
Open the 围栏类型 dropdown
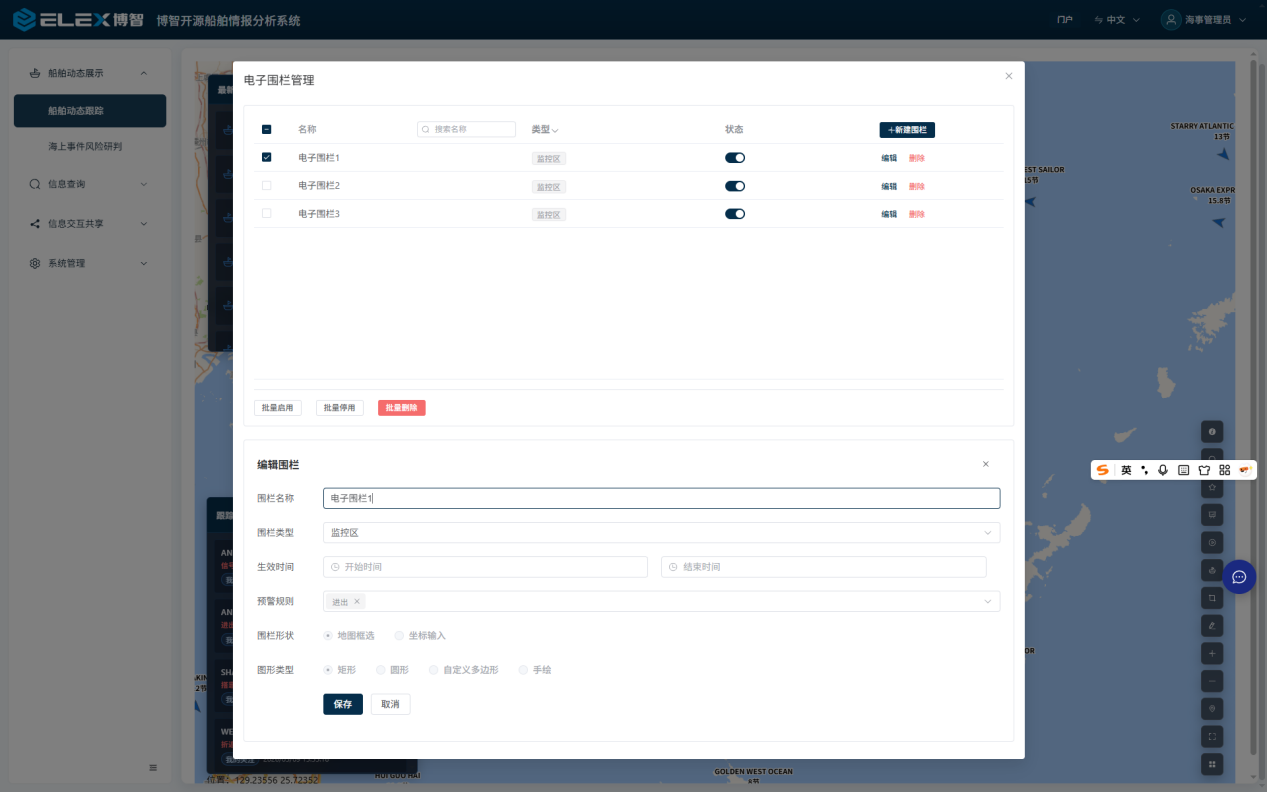coord(661,533)
